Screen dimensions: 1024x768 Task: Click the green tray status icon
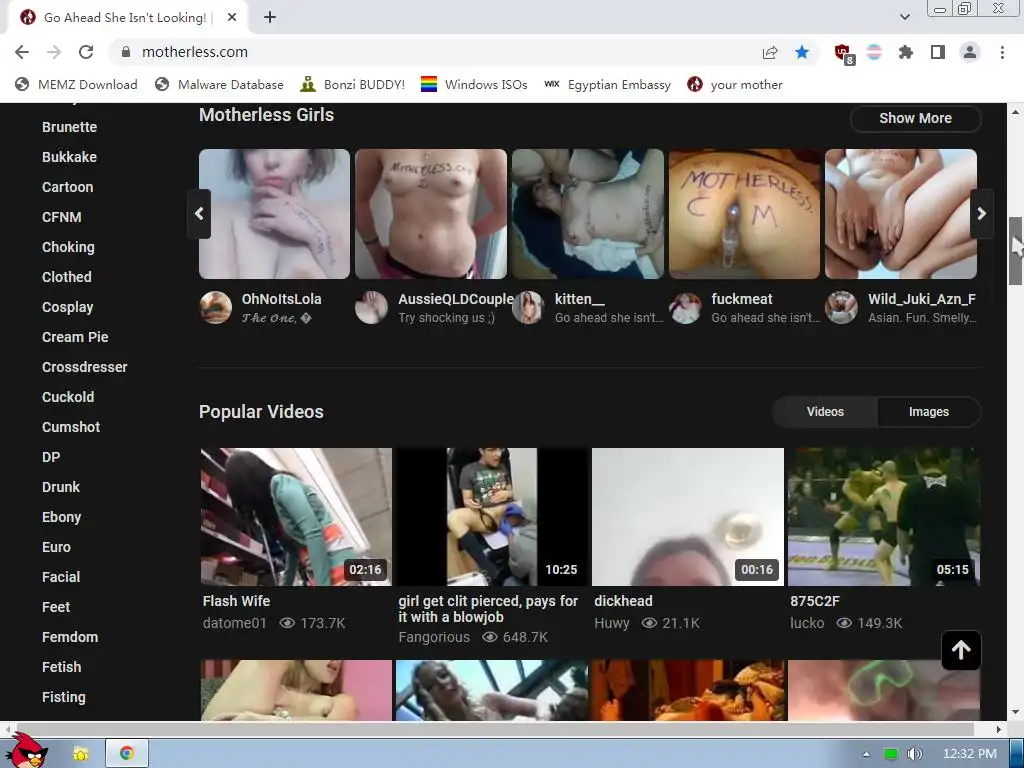point(890,754)
